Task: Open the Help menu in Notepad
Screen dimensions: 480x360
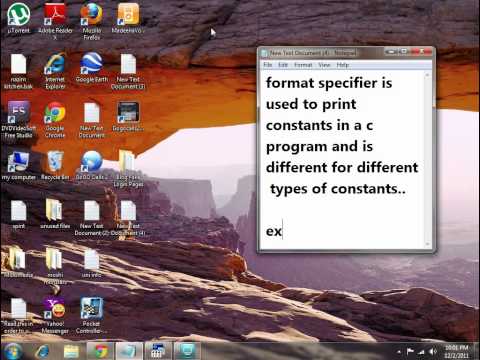Action: click(x=343, y=65)
